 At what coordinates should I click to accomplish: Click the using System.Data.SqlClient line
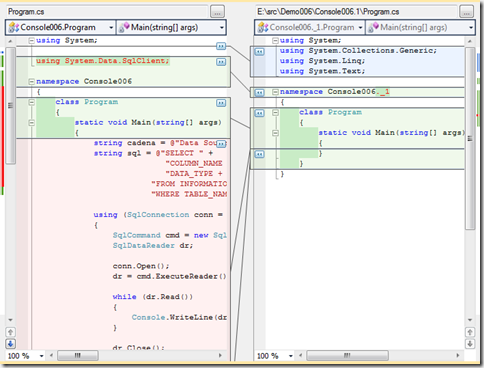point(103,61)
